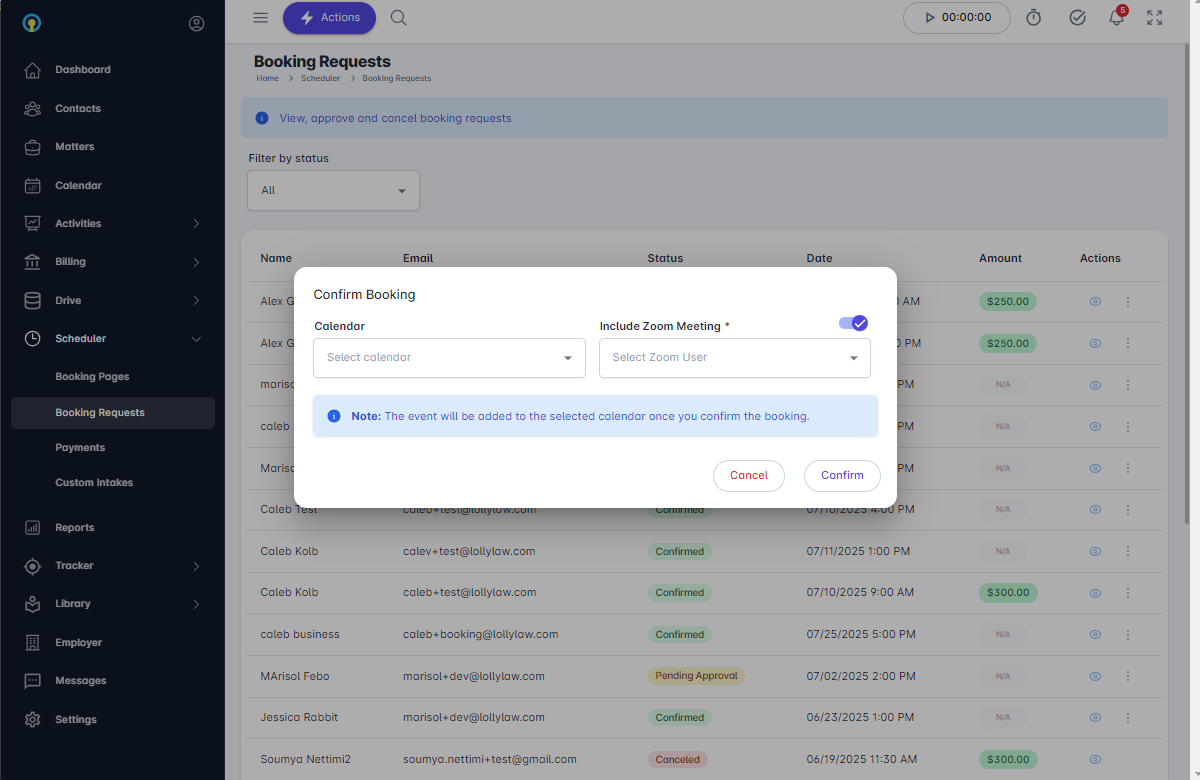View caleb business booking via eye icon

(1095, 635)
